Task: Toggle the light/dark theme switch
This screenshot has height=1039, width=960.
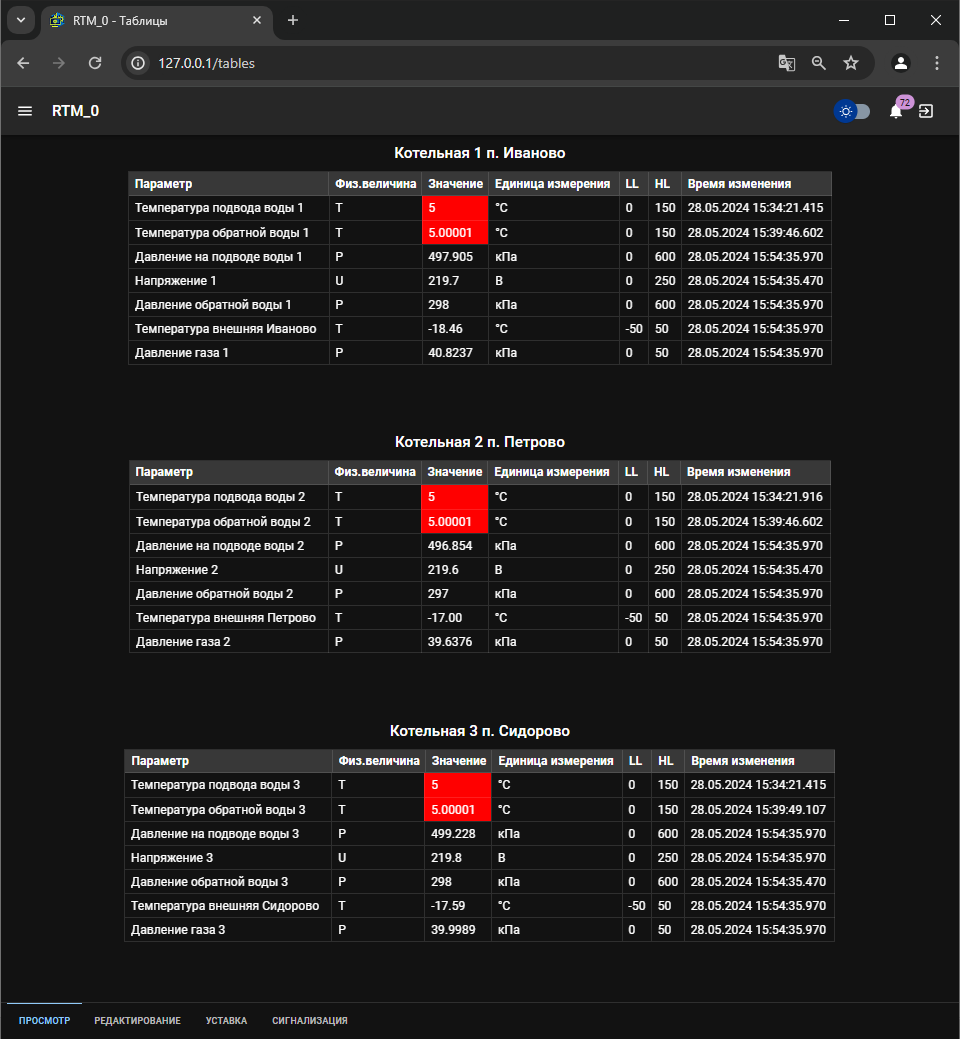Action: click(852, 111)
